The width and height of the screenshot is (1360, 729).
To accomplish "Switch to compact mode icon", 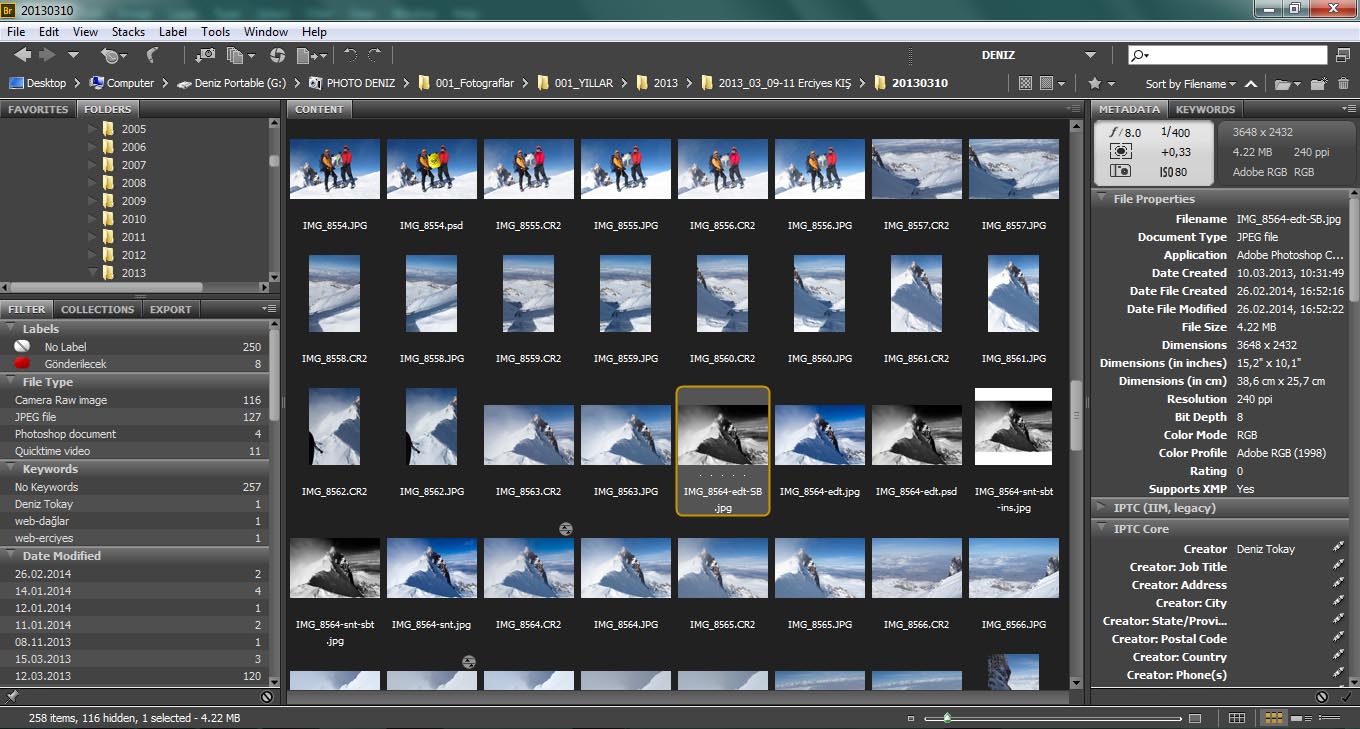I will click(1342, 56).
